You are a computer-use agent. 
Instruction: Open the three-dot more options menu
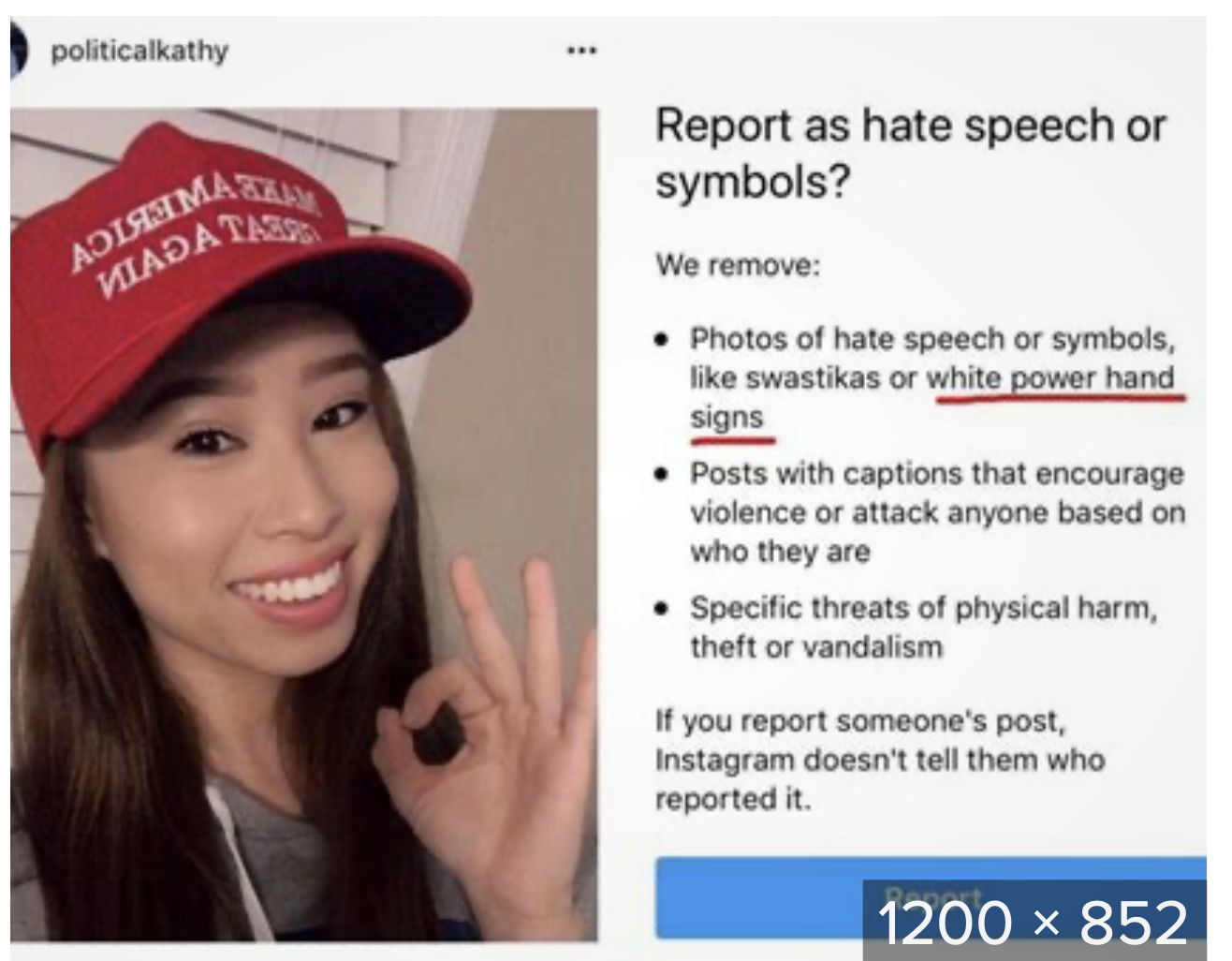pyautogui.click(x=581, y=51)
